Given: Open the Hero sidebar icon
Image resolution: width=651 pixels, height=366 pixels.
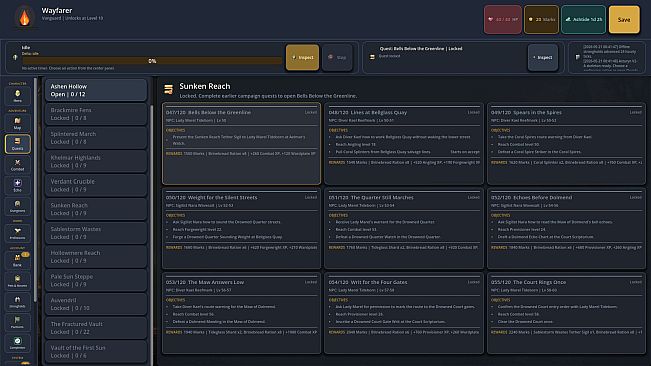Looking at the screenshot, I should pyautogui.click(x=17, y=95).
